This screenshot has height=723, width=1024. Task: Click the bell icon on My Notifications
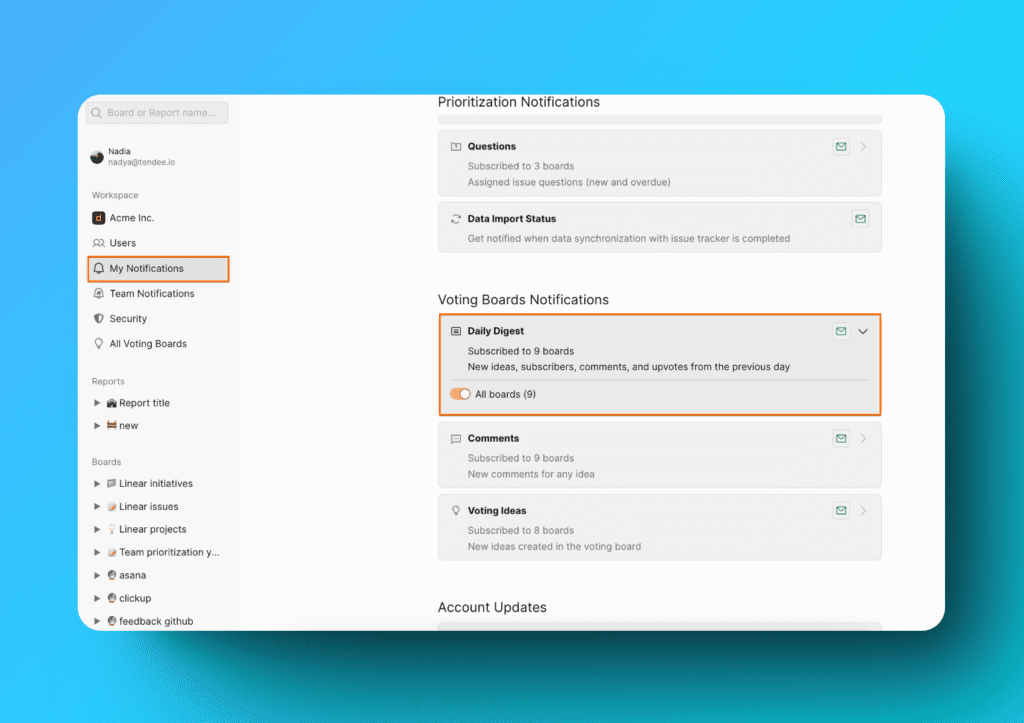[x=97, y=268]
